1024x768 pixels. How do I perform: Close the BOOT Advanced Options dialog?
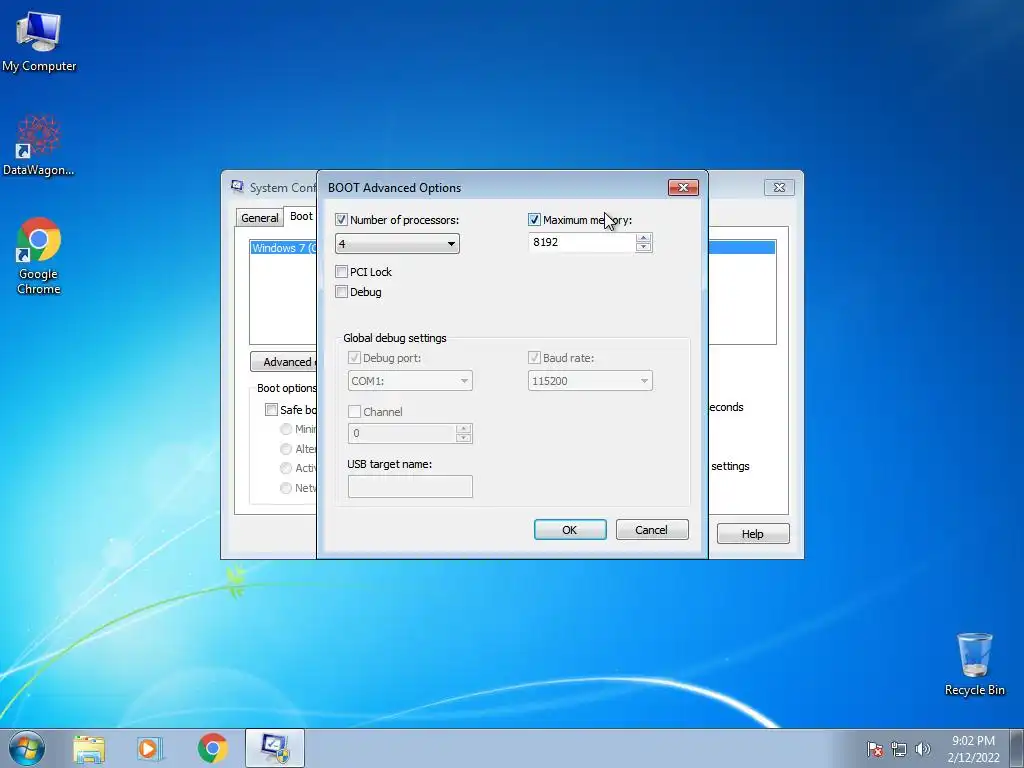point(683,187)
